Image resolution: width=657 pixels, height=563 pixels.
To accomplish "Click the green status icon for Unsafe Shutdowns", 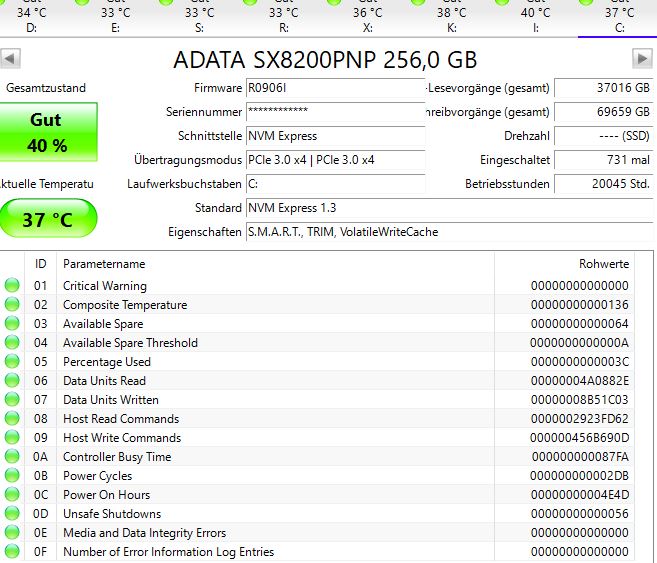I will click(12, 513).
